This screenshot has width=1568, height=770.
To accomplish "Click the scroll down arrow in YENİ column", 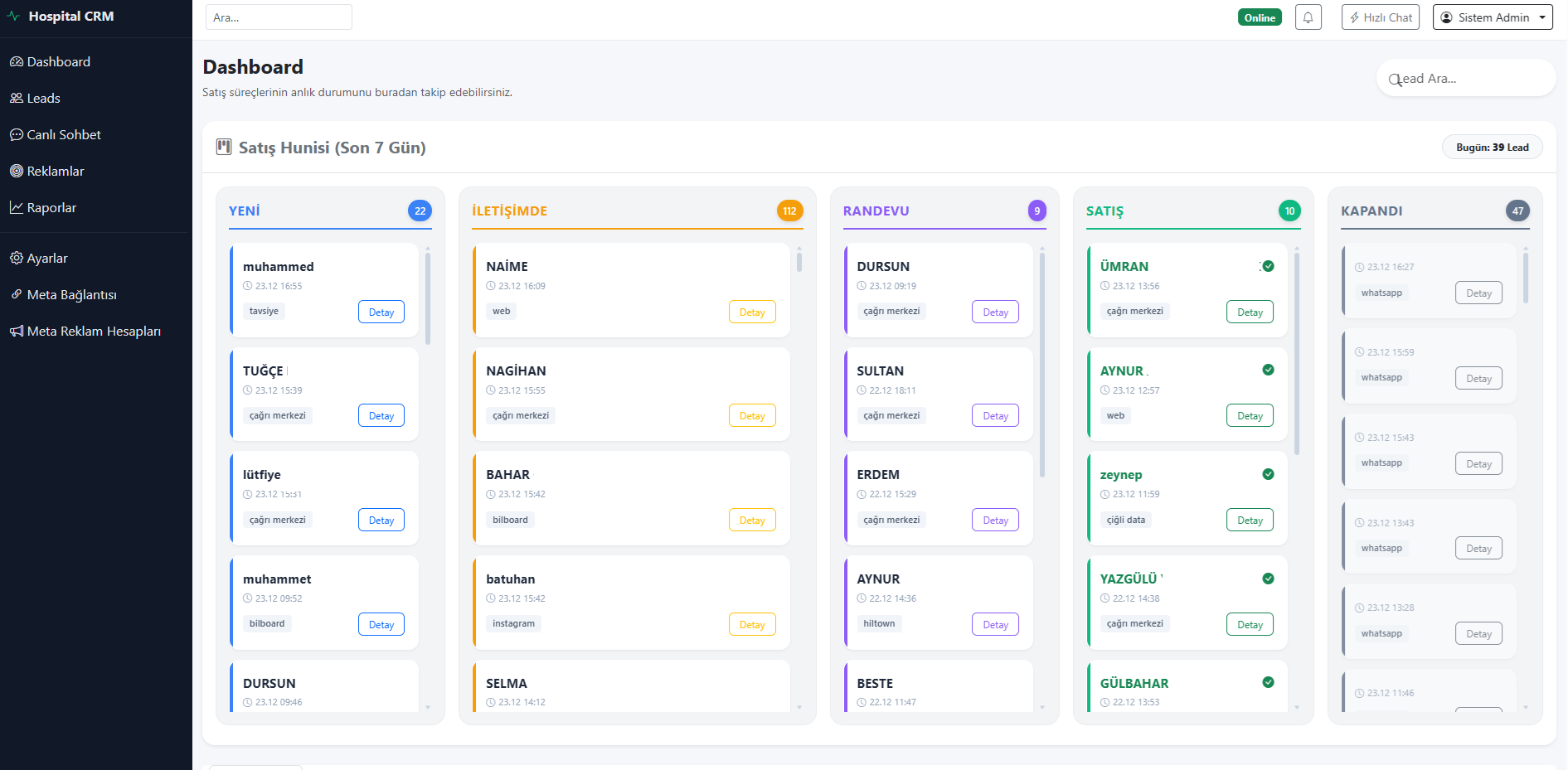I will click(x=428, y=707).
